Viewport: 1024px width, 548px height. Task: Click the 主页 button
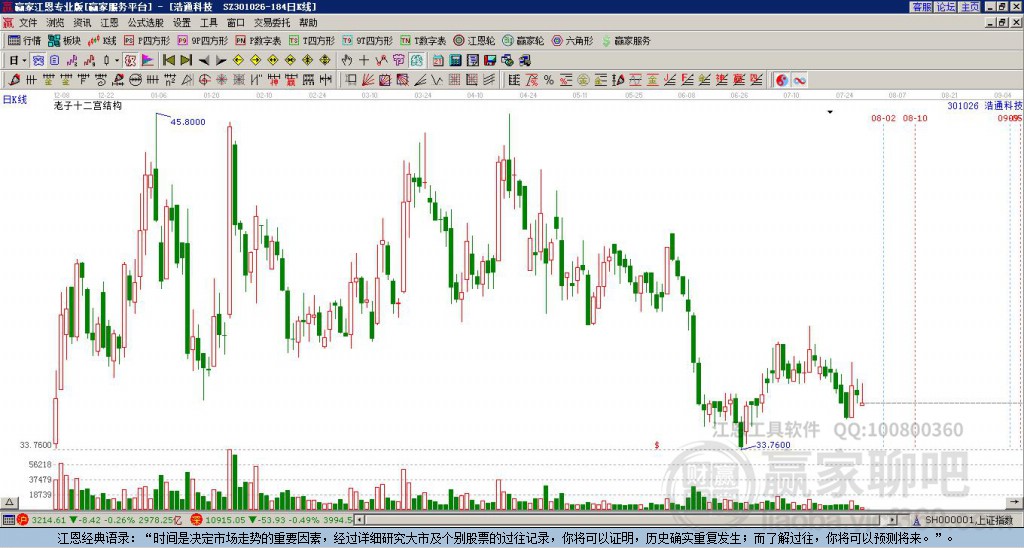(x=969, y=7)
